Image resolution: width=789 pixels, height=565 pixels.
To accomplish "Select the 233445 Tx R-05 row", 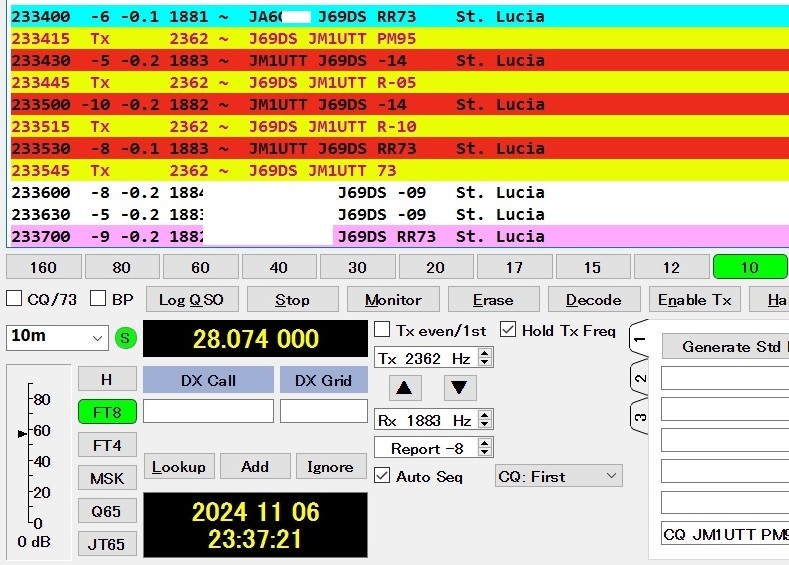I will pyautogui.click(x=400, y=83).
